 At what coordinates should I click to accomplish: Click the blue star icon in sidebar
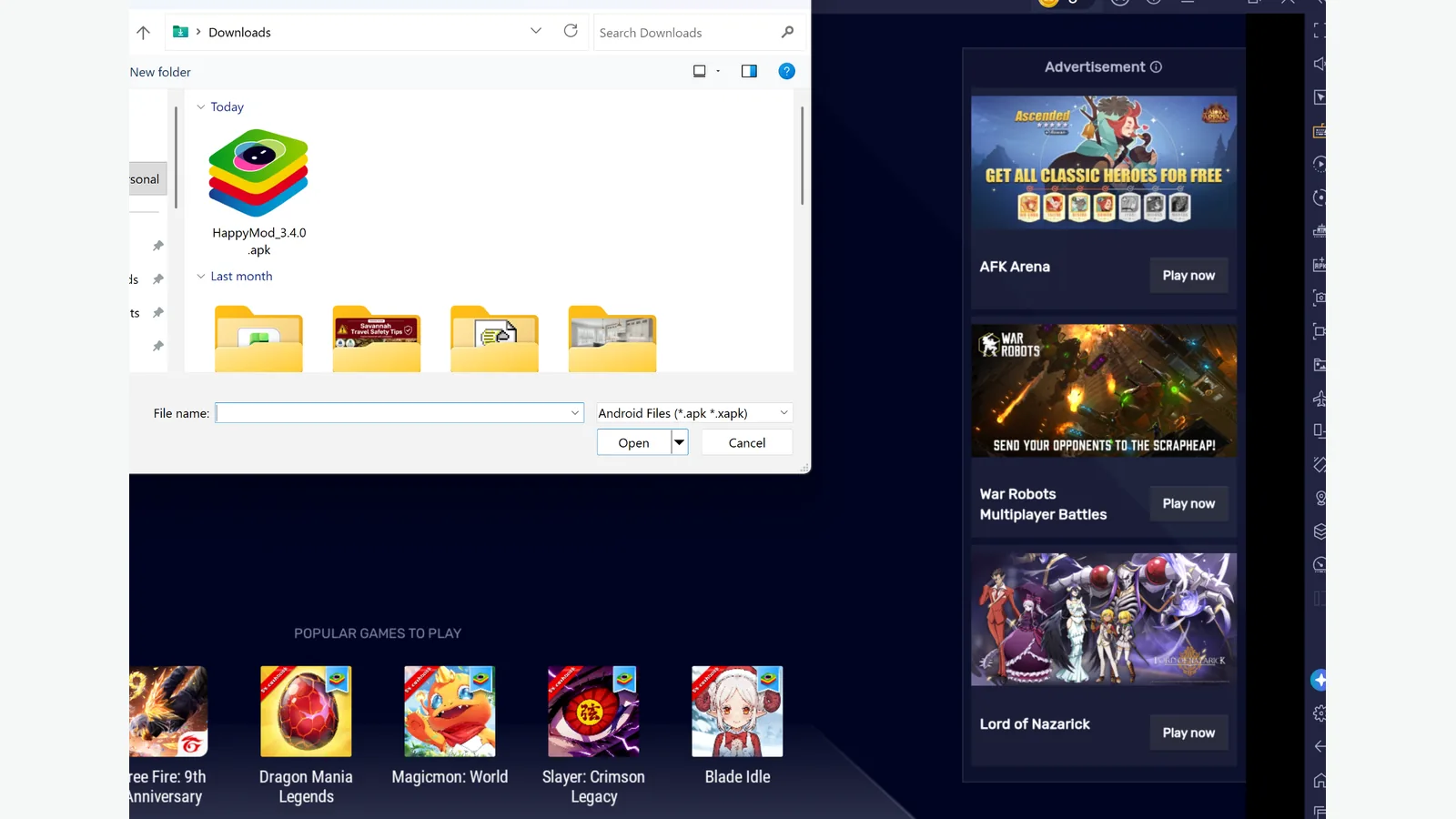pos(1319,680)
